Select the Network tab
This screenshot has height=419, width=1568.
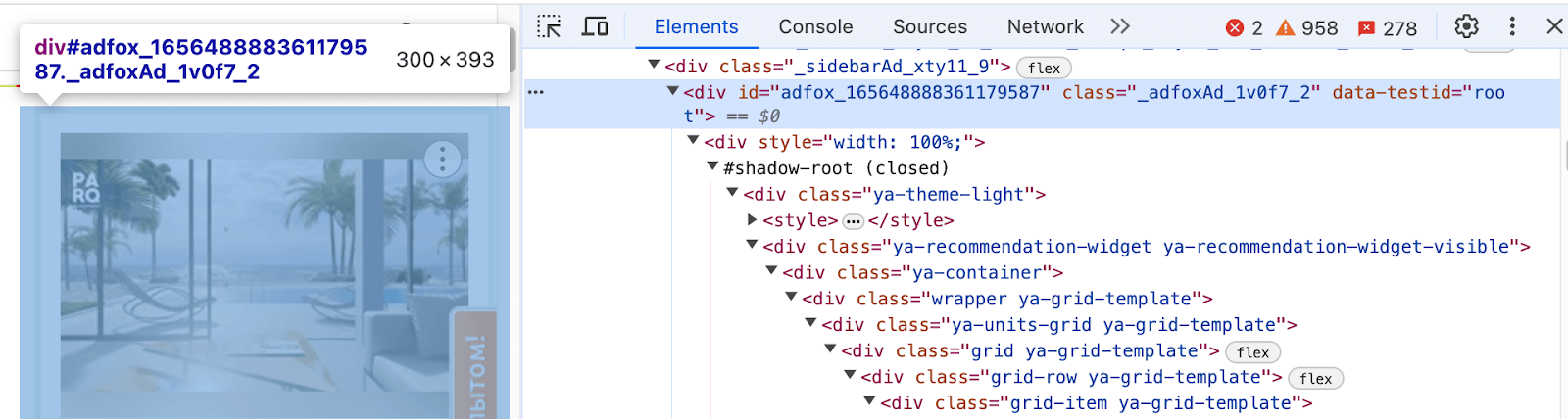click(x=1045, y=26)
